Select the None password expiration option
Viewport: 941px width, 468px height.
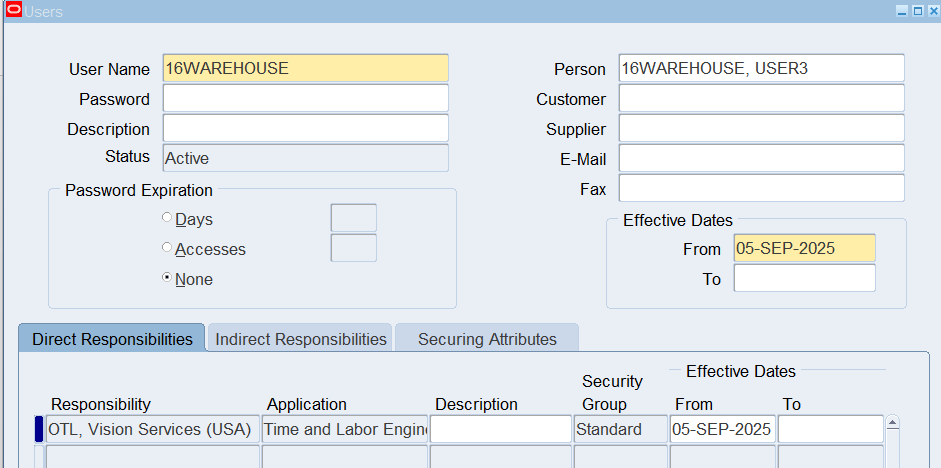click(x=167, y=279)
